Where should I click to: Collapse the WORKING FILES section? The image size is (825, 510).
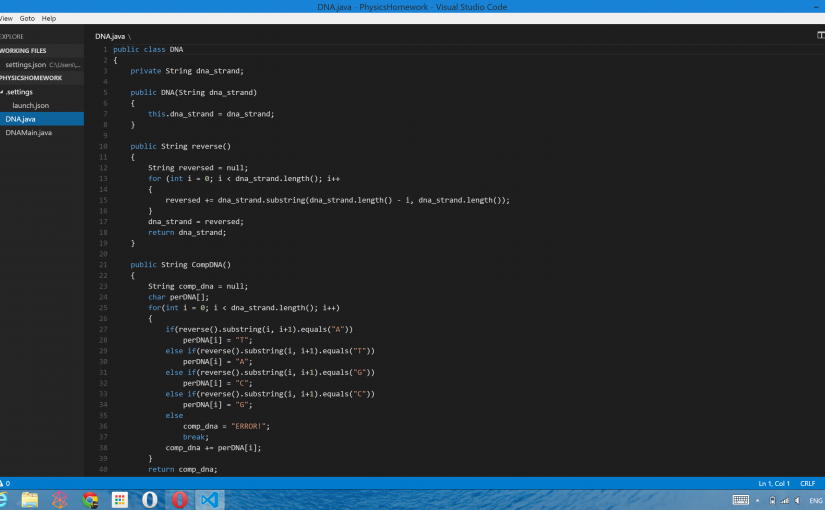coord(24,50)
